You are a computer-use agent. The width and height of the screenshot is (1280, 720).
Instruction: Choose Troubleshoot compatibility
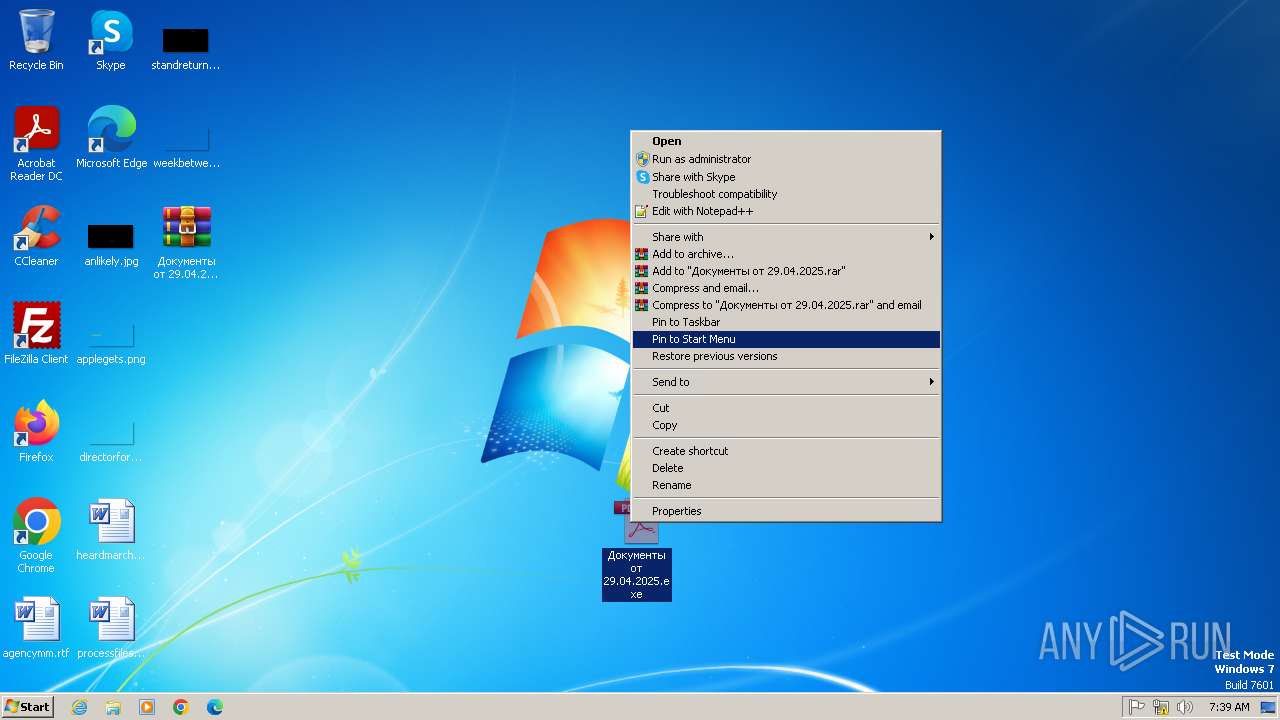(x=786, y=194)
